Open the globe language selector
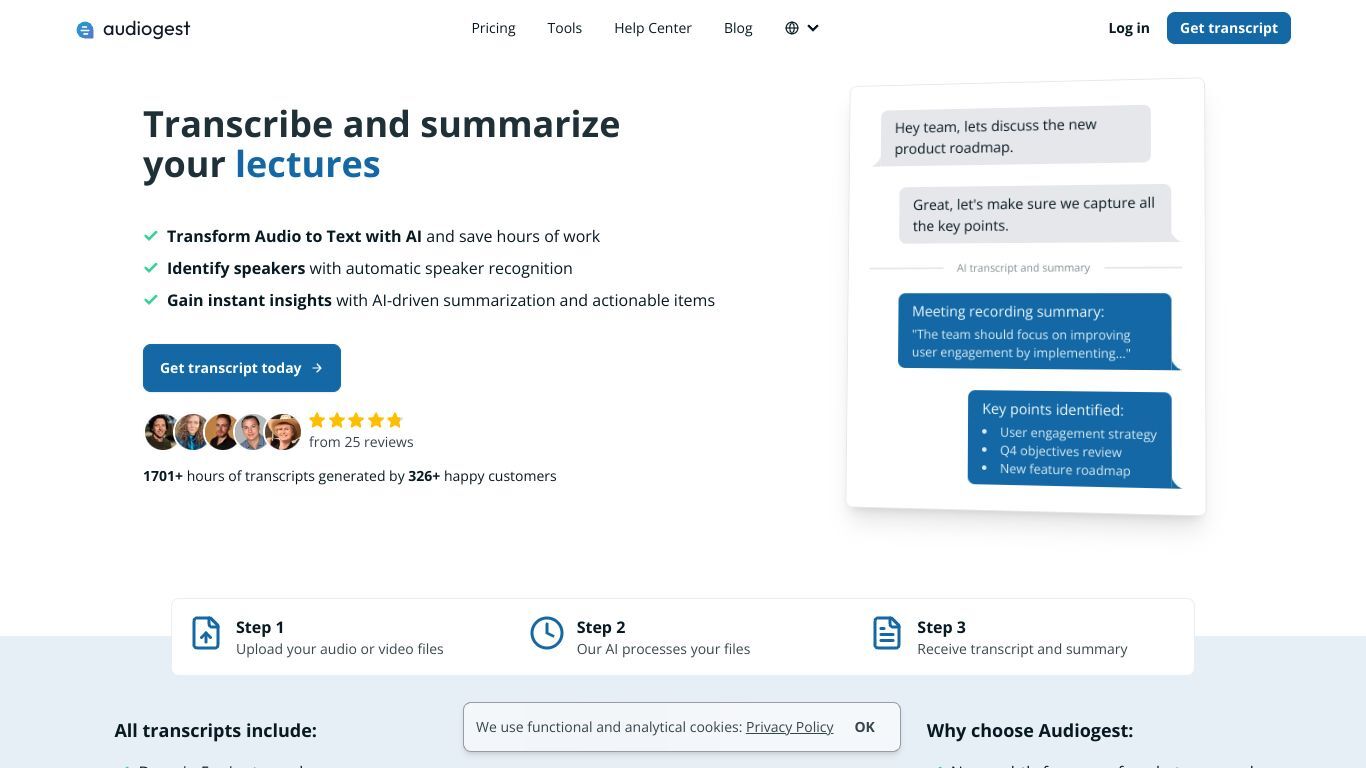Image resolution: width=1366 pixels, height=768 pixels. pyautogui.click(x=792, y=28)
